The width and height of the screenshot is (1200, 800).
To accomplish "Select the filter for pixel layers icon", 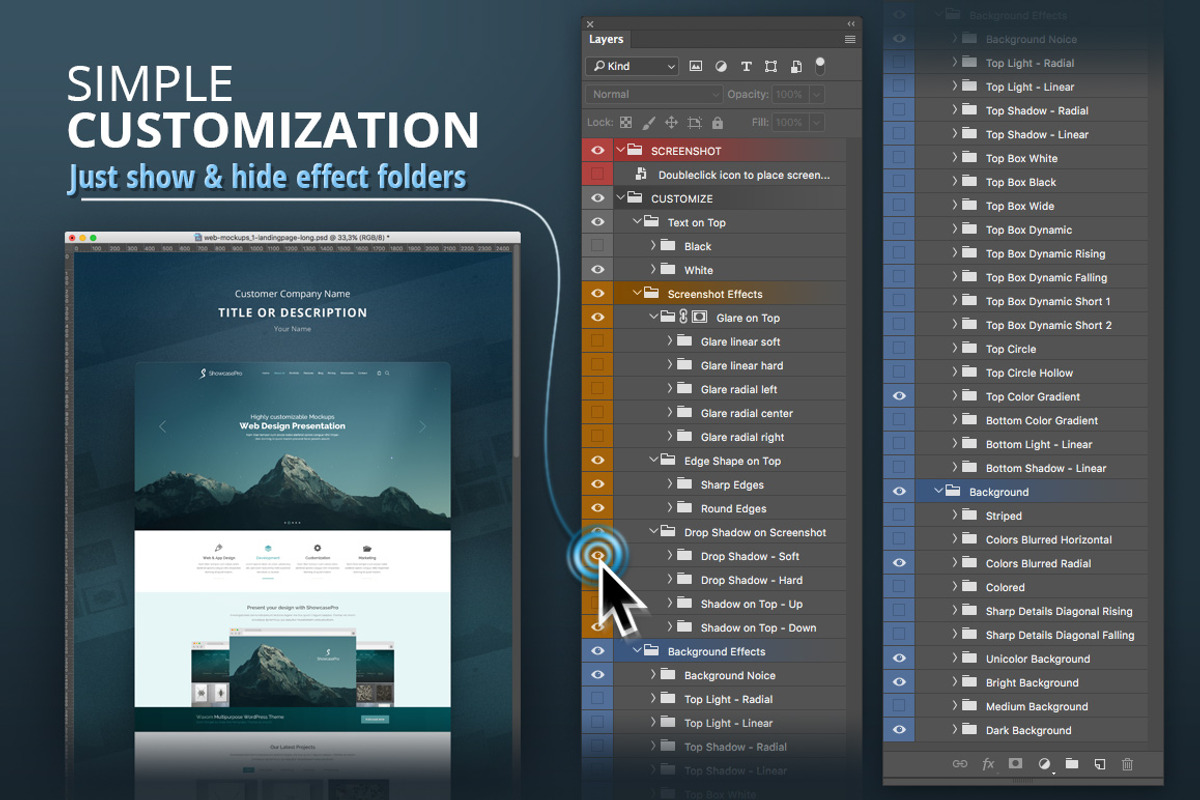I will 696,66.
